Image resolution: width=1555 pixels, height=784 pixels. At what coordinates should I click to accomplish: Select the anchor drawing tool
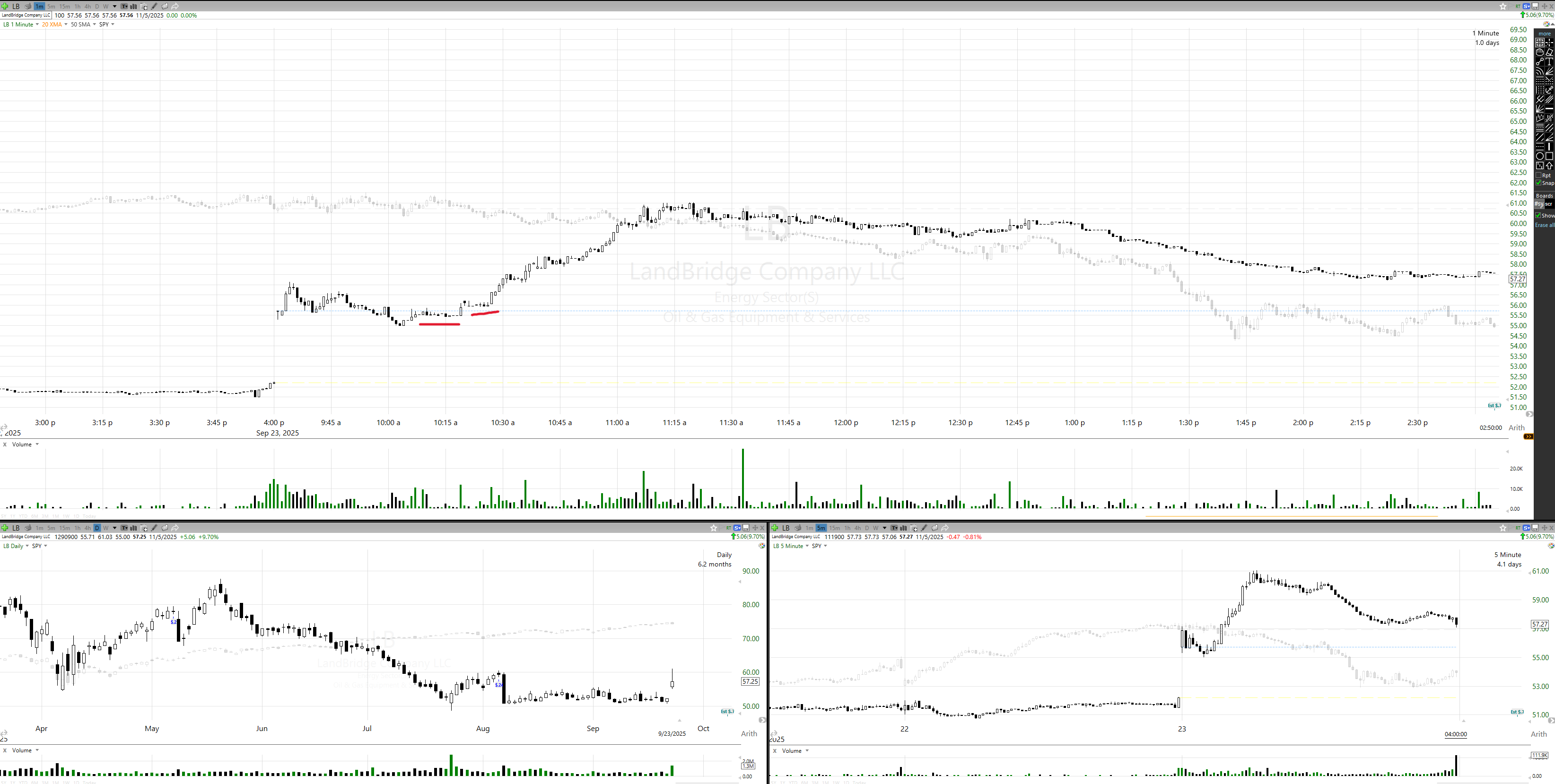point(1550,90)
